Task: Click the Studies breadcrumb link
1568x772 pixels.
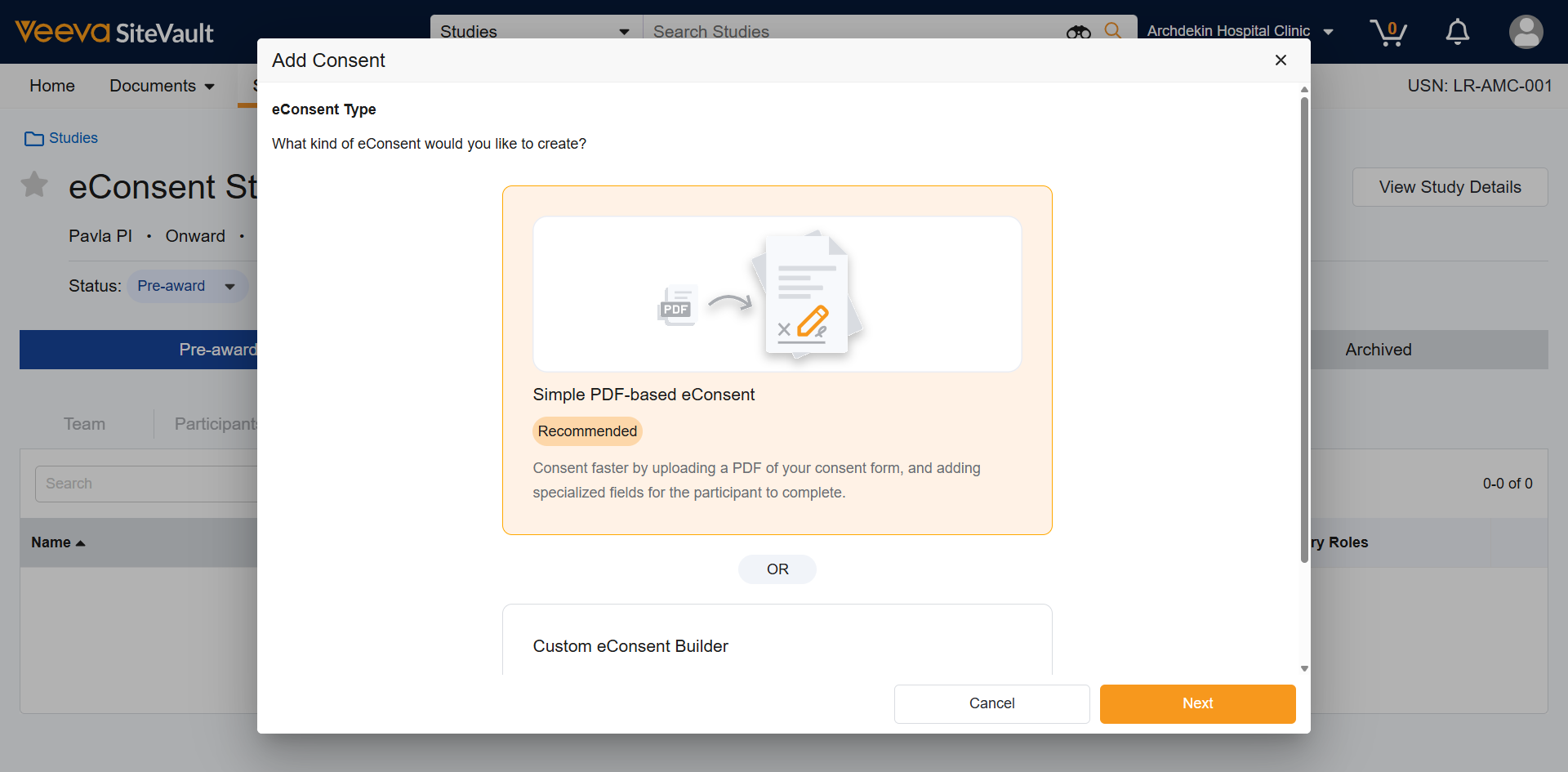Action: (73, 138)
